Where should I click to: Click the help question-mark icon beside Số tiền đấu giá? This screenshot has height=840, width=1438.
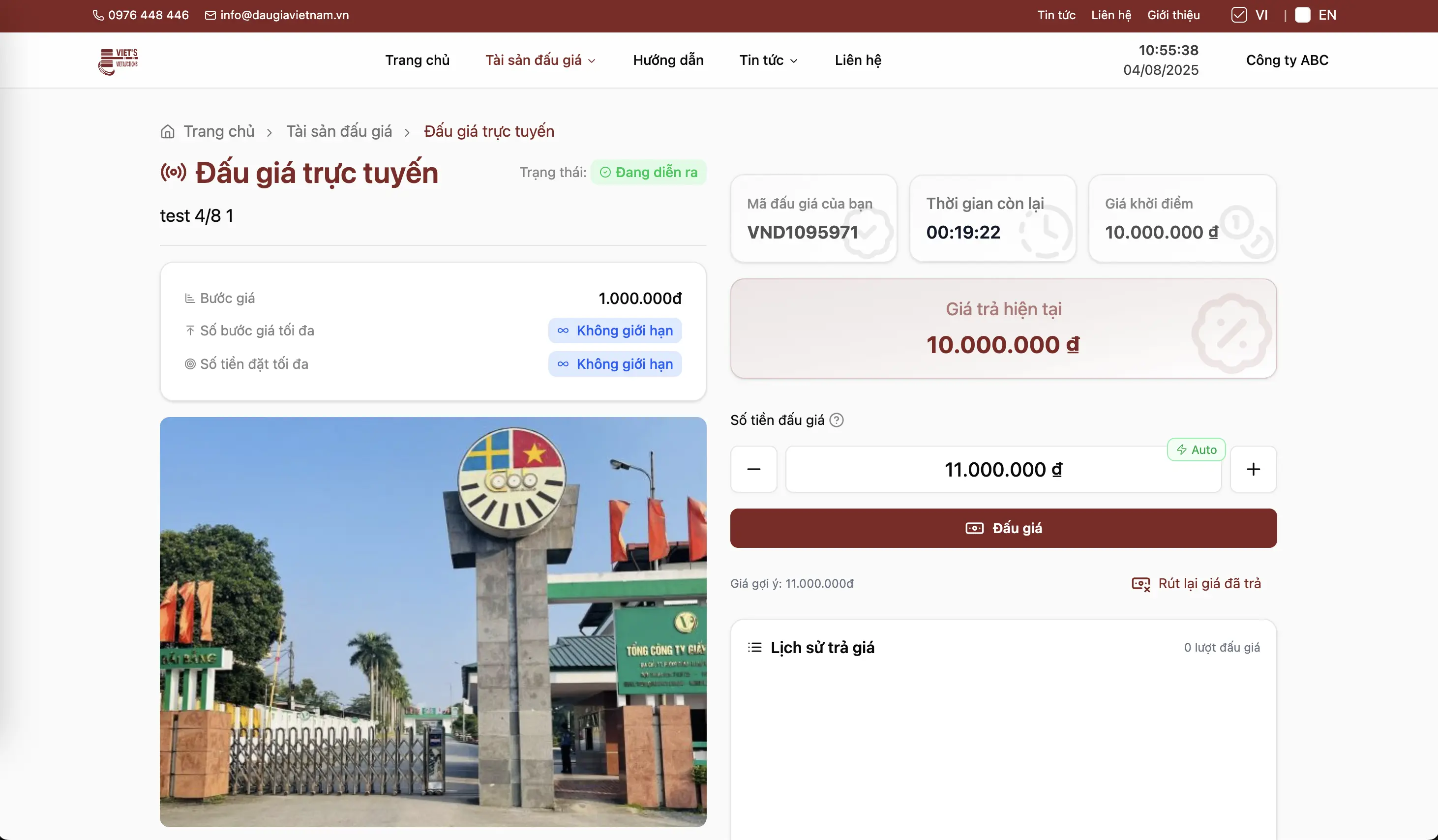836,420
